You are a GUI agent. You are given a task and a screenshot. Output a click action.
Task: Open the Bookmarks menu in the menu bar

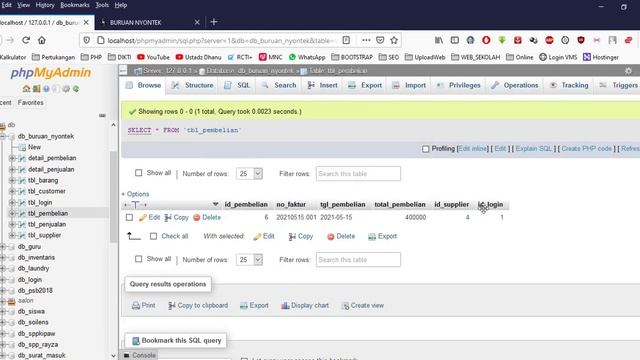point(75,5)
